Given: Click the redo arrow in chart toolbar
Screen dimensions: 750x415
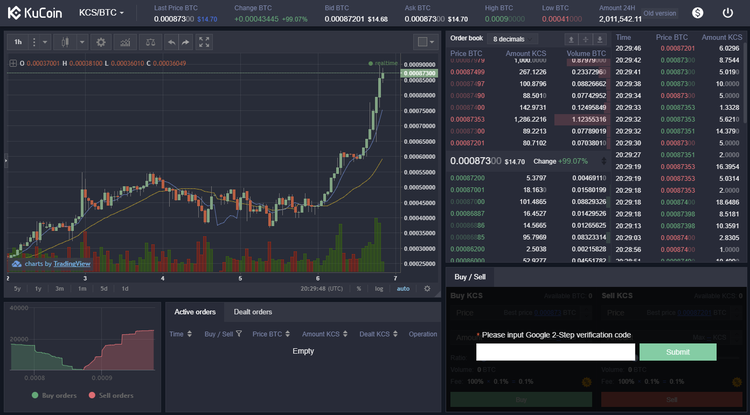Looking at the screenshot, I should pos(186,42).
